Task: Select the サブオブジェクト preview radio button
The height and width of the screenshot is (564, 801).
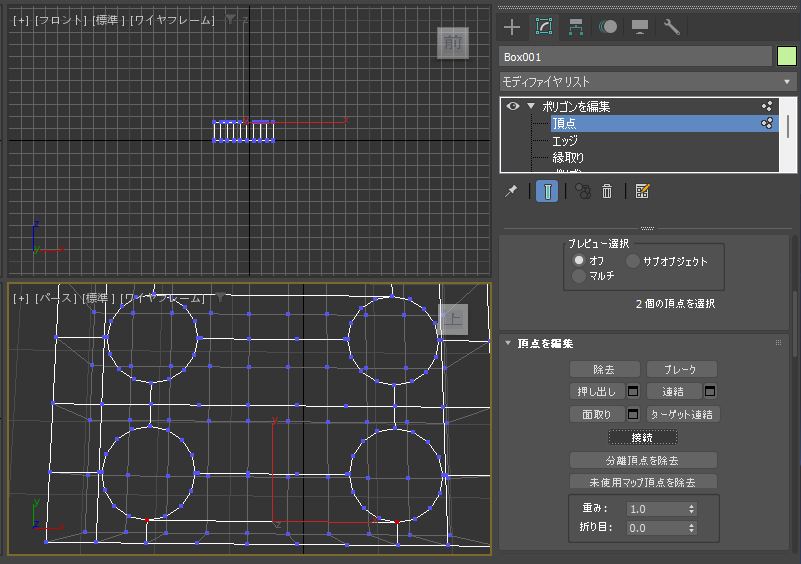Action: point(633,261)
